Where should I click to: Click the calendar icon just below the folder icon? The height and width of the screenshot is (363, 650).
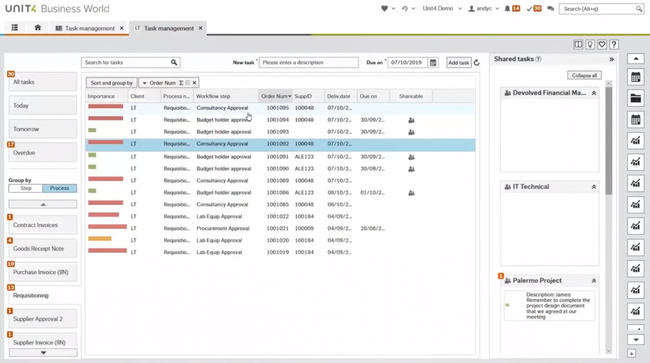(x=635, y=120)
